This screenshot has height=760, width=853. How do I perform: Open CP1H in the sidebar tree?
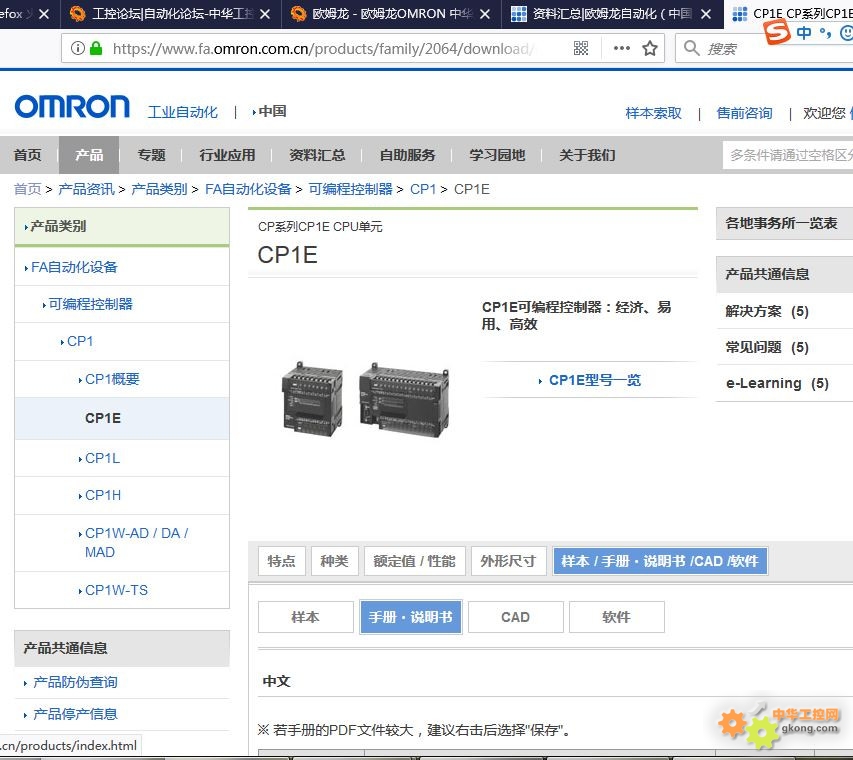pyautogui.click(x=103, y=495)
